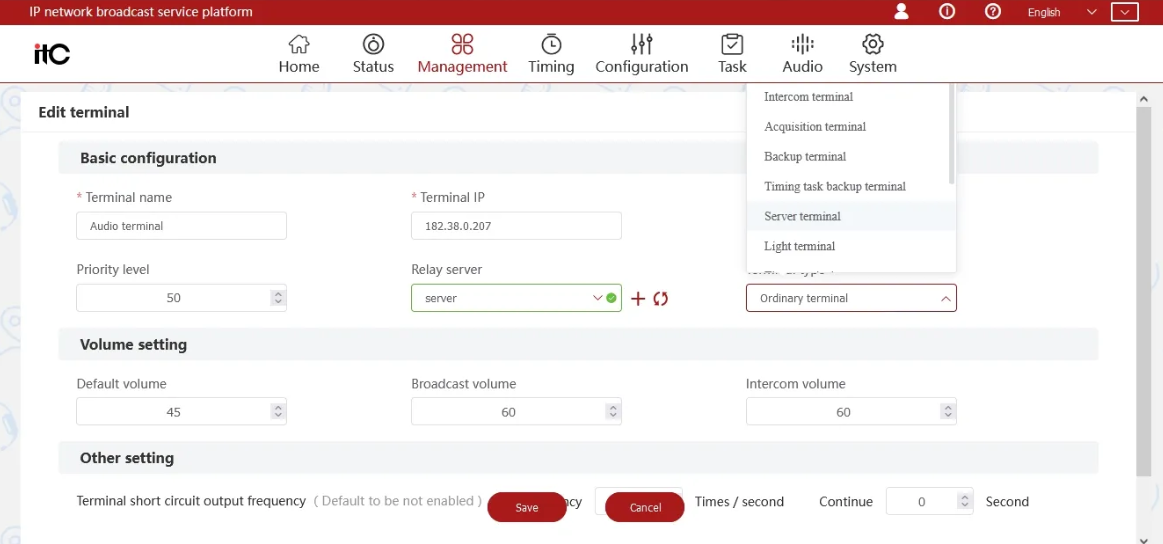The height and width of the screenshot is (544, 1163).
Task: Open the Configuration sliders icon
Action: [x=641, y=45]
